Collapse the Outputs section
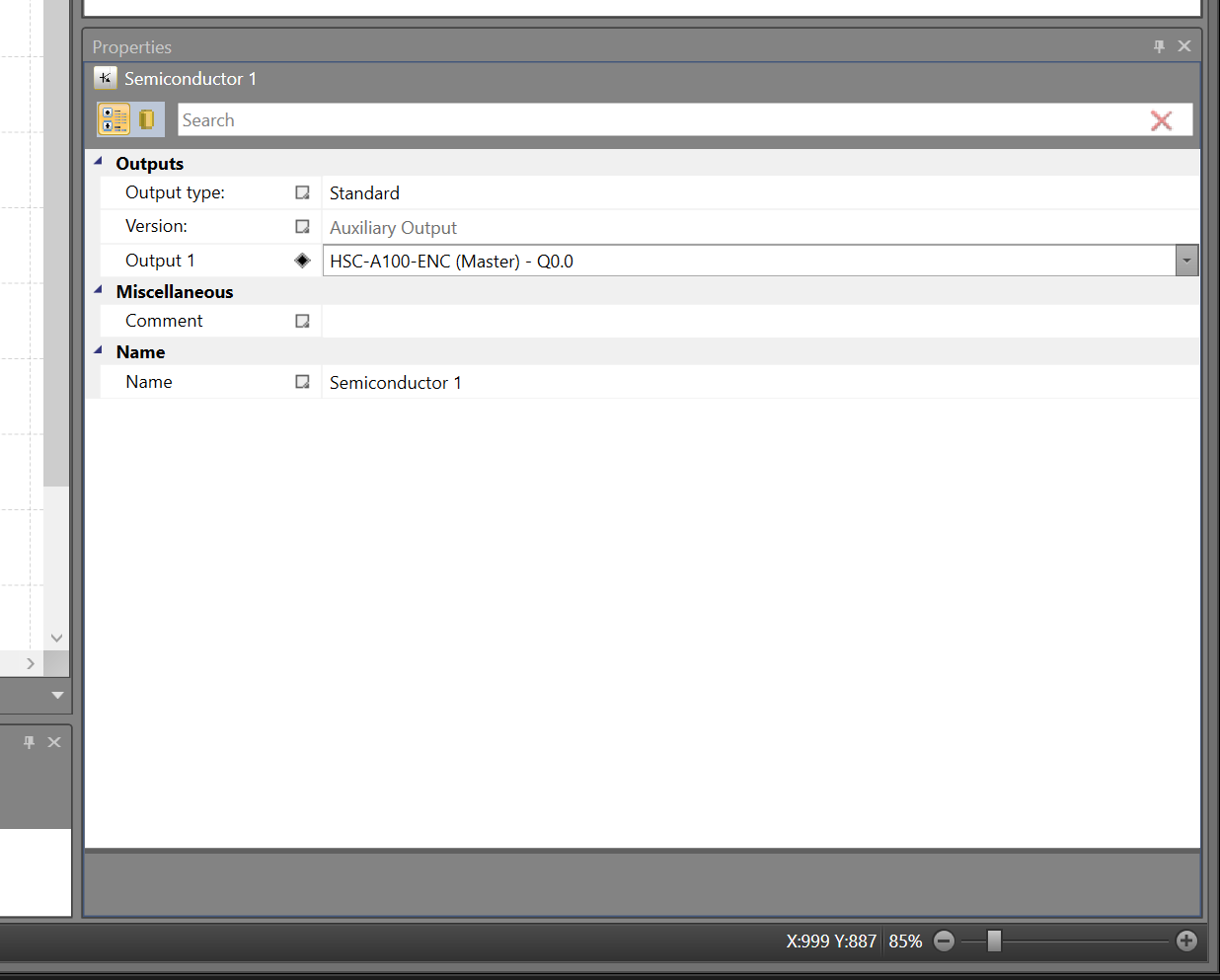The image size is (1220, 980). [98, 161]
